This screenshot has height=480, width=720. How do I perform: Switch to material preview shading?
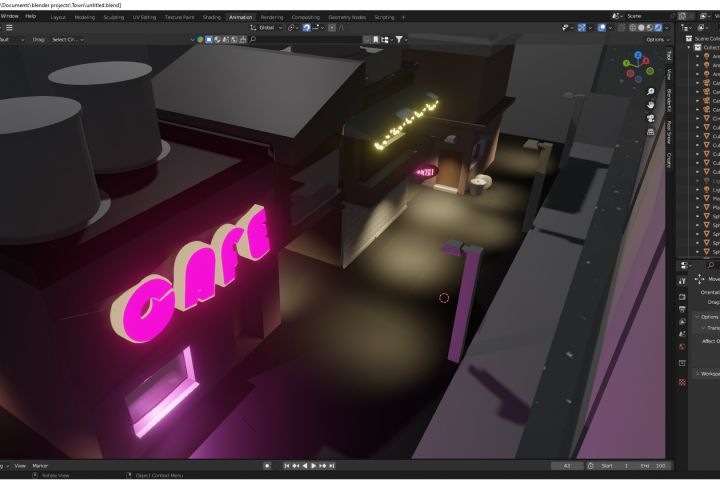pyautogui.click(x=650, y=28)
